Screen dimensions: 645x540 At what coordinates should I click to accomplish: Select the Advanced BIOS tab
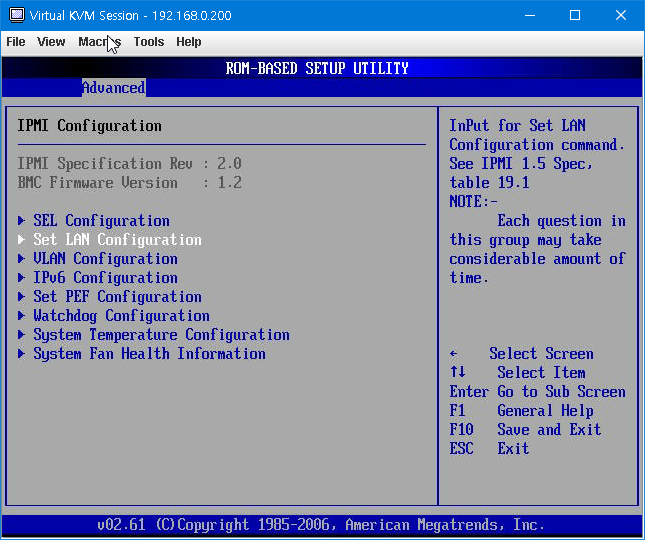tap(114, 88)
